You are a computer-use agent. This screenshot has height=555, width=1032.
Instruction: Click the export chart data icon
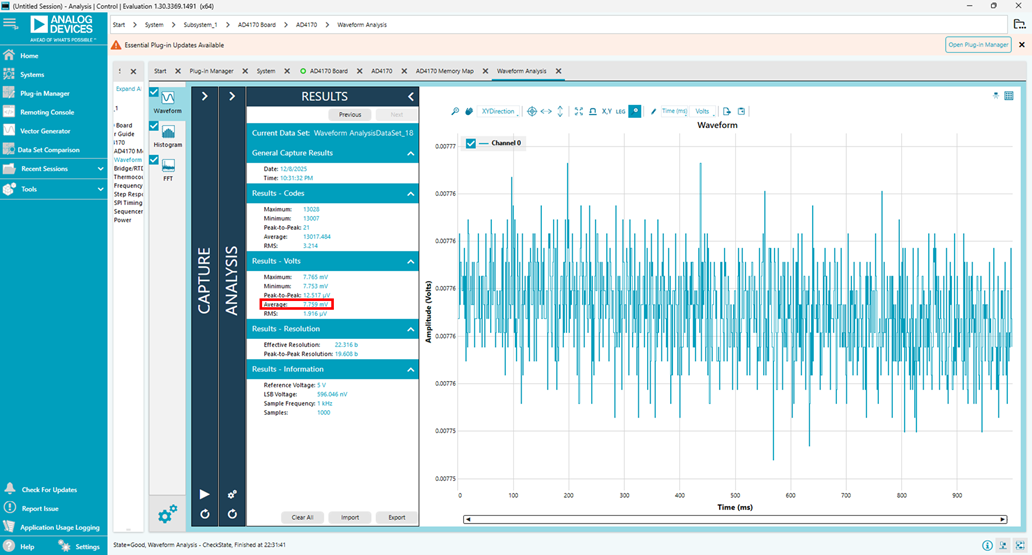coord(728,111)
